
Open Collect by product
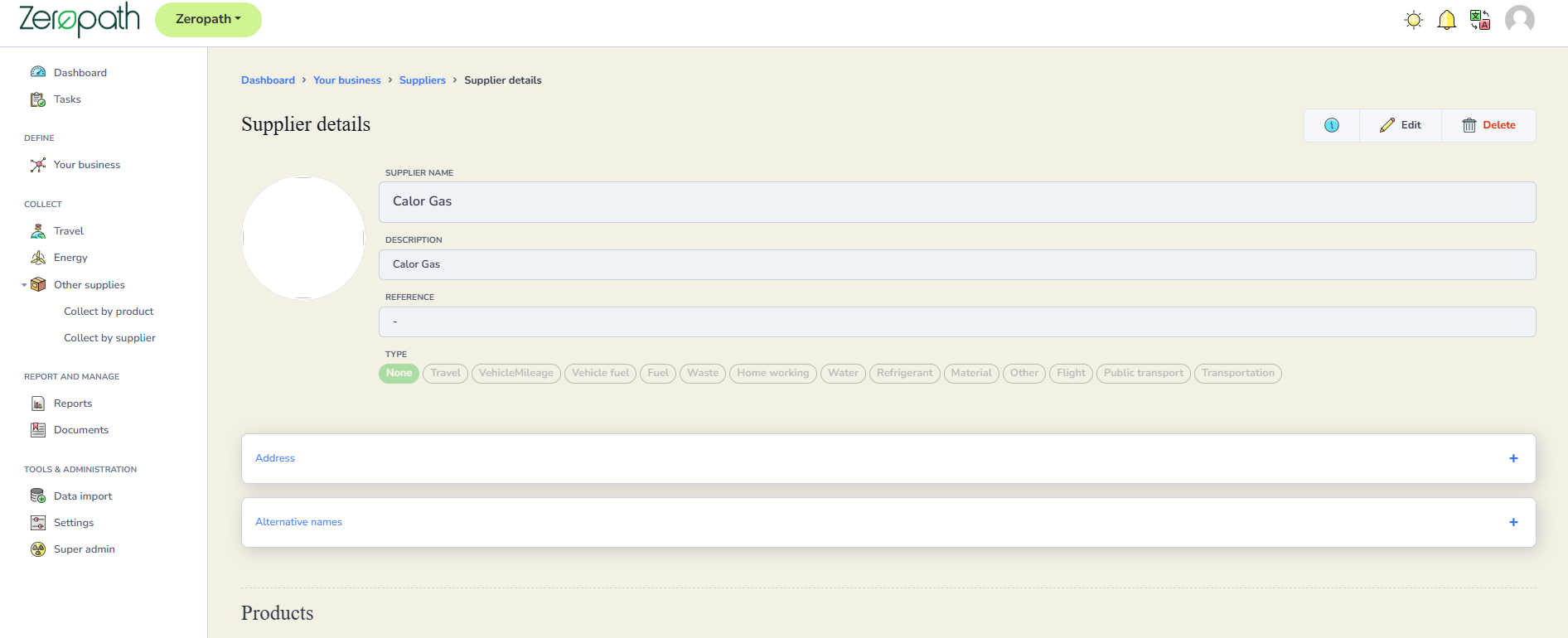click(109, 312)
